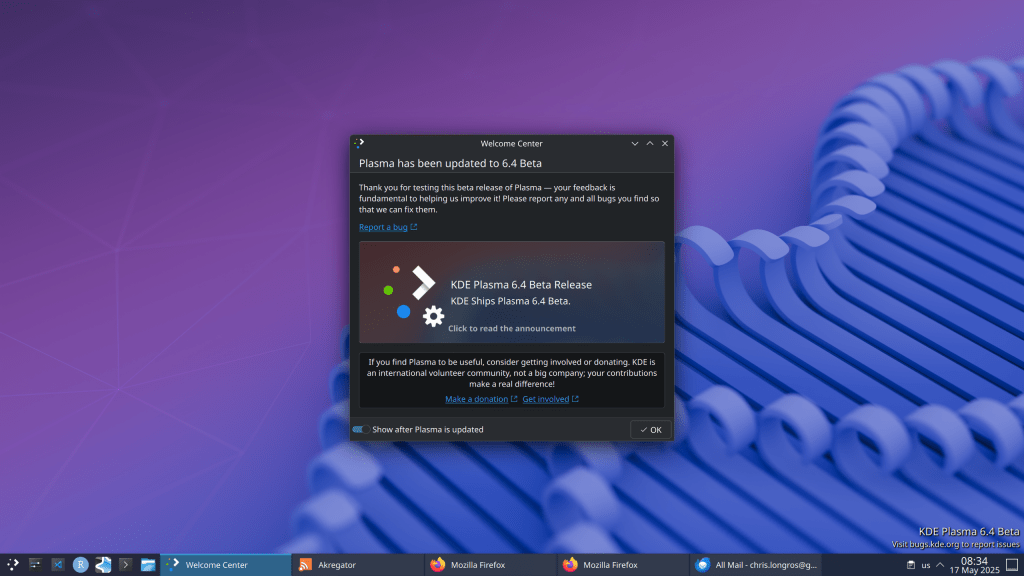The width and height of the screenshot is (1024, 576).
Task: Open the clipboard tray icon
Action: click(910, 565)
